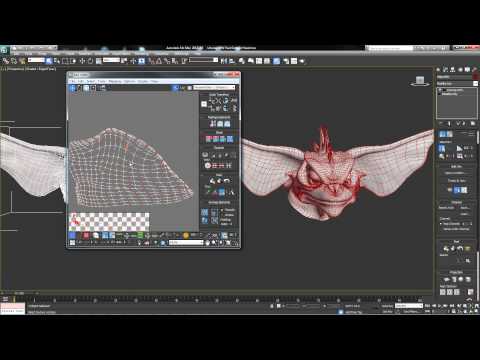Open the reference coordinate system dropdown
The width and height of the screenshot is (480, 360).
coord(111,60)
